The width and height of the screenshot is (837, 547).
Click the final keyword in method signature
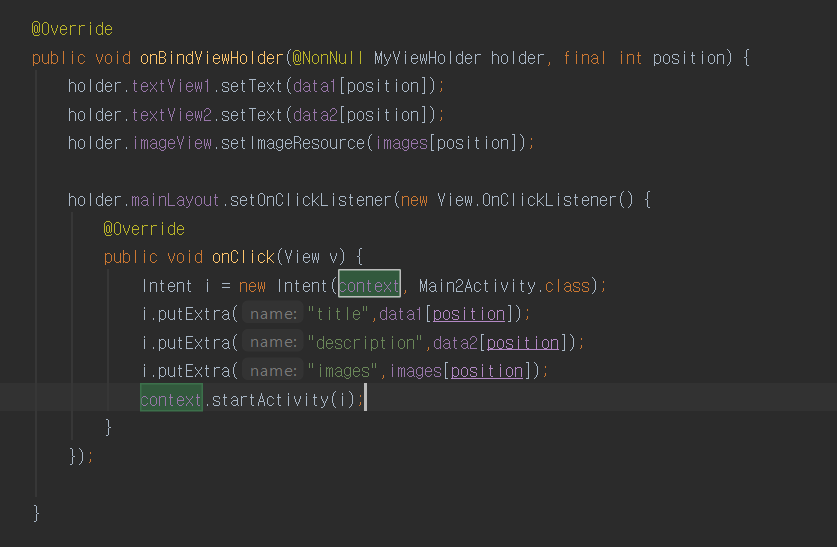585,58
